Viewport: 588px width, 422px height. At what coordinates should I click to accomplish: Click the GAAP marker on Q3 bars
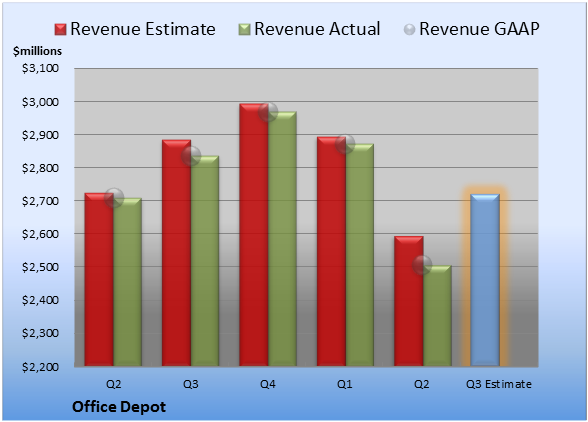[x=191, y=156]
